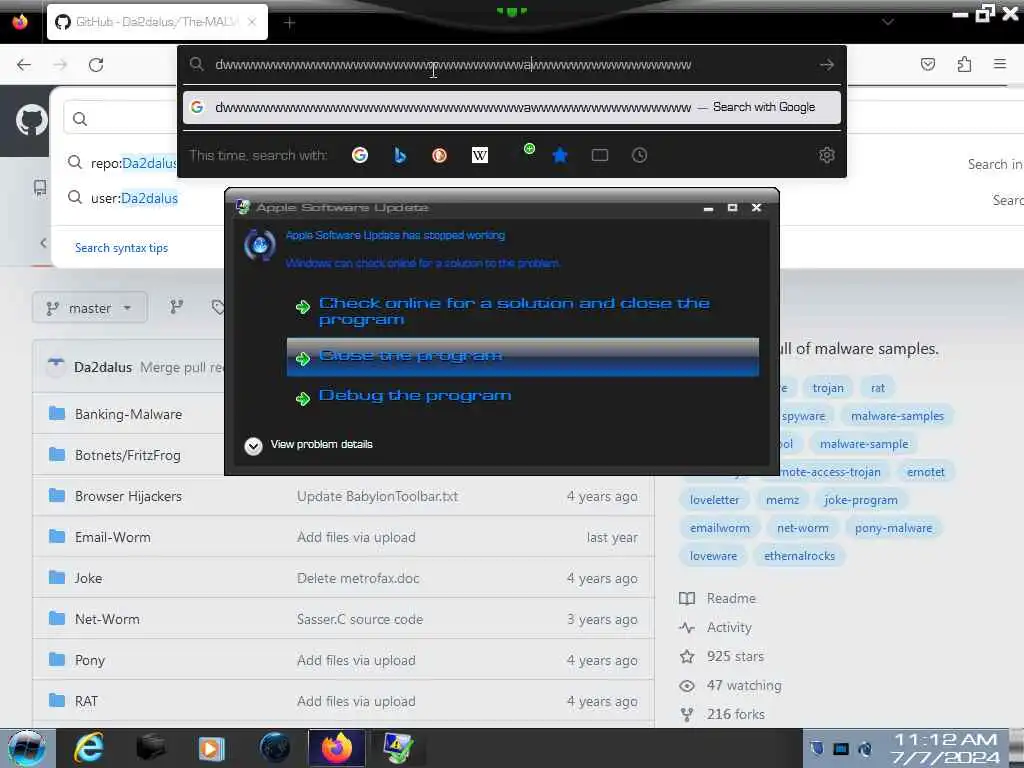This screenshot has width=1024, height=768.
Task: Open the Net-Worm folder
Action: pos(107,618)
